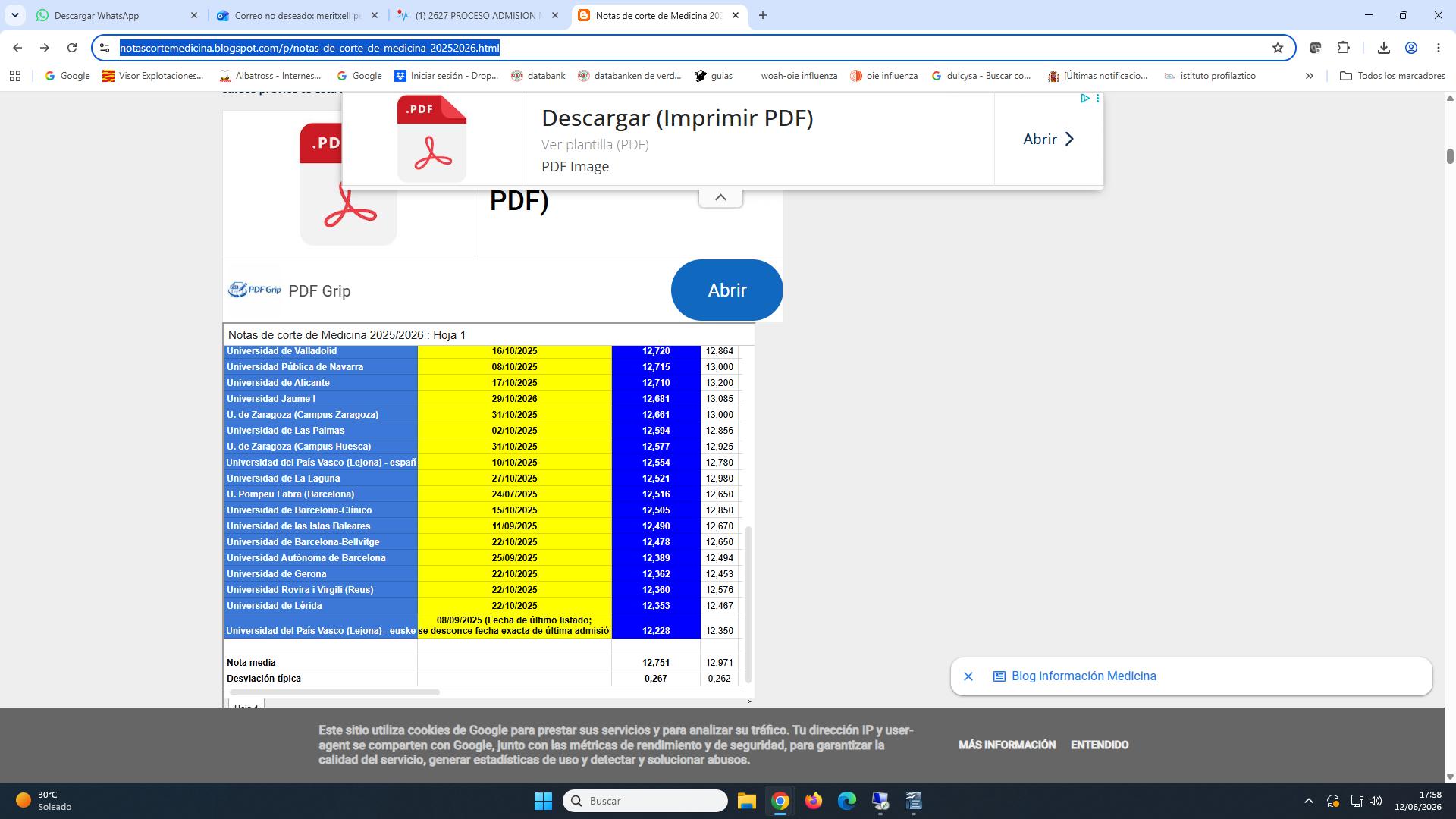Click the embedded sheet's horizontal scrollbar
The height and width of the screenshot is (819, 1456).
coord(334,692)
